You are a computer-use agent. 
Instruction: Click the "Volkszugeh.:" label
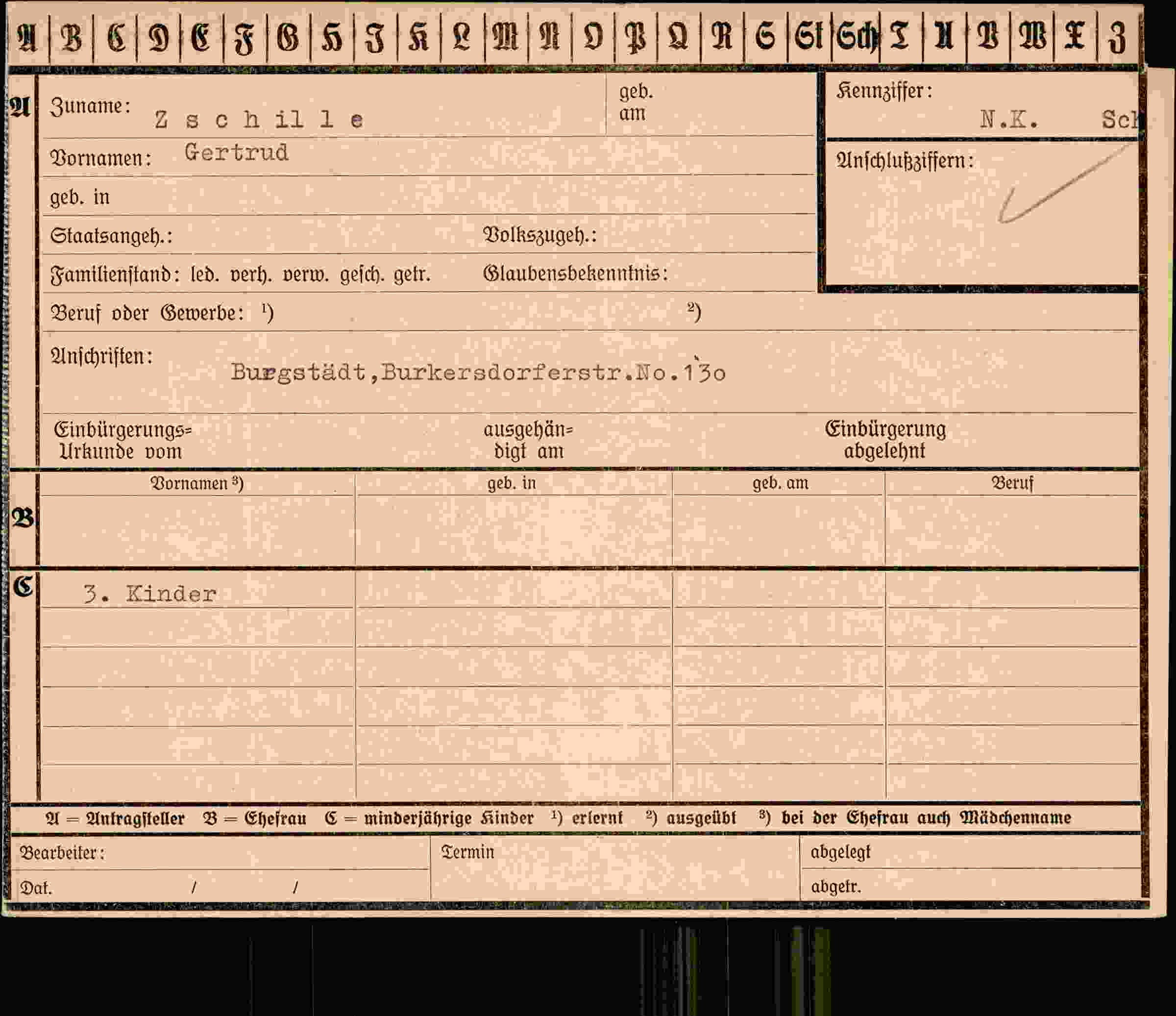tap(540, 235)
